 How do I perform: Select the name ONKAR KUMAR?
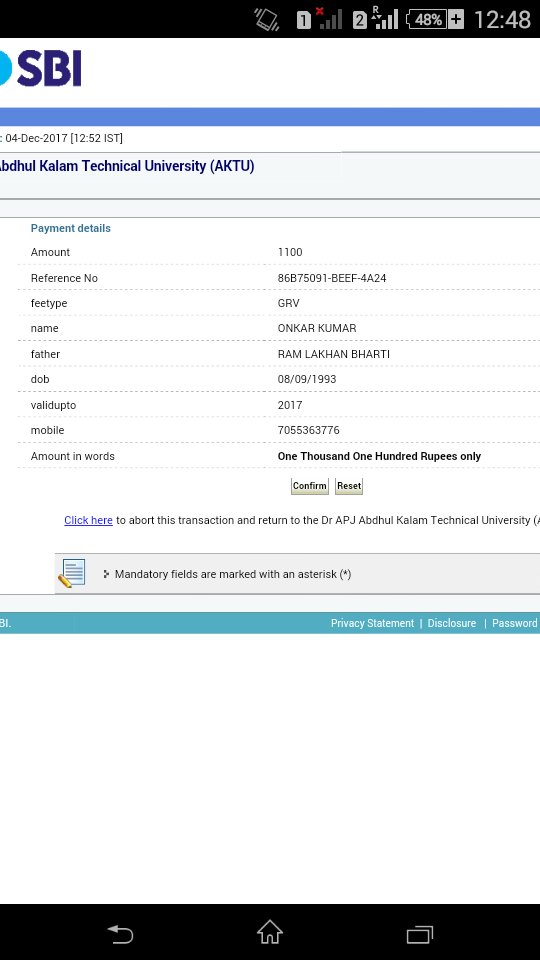[x=317, y=329]
